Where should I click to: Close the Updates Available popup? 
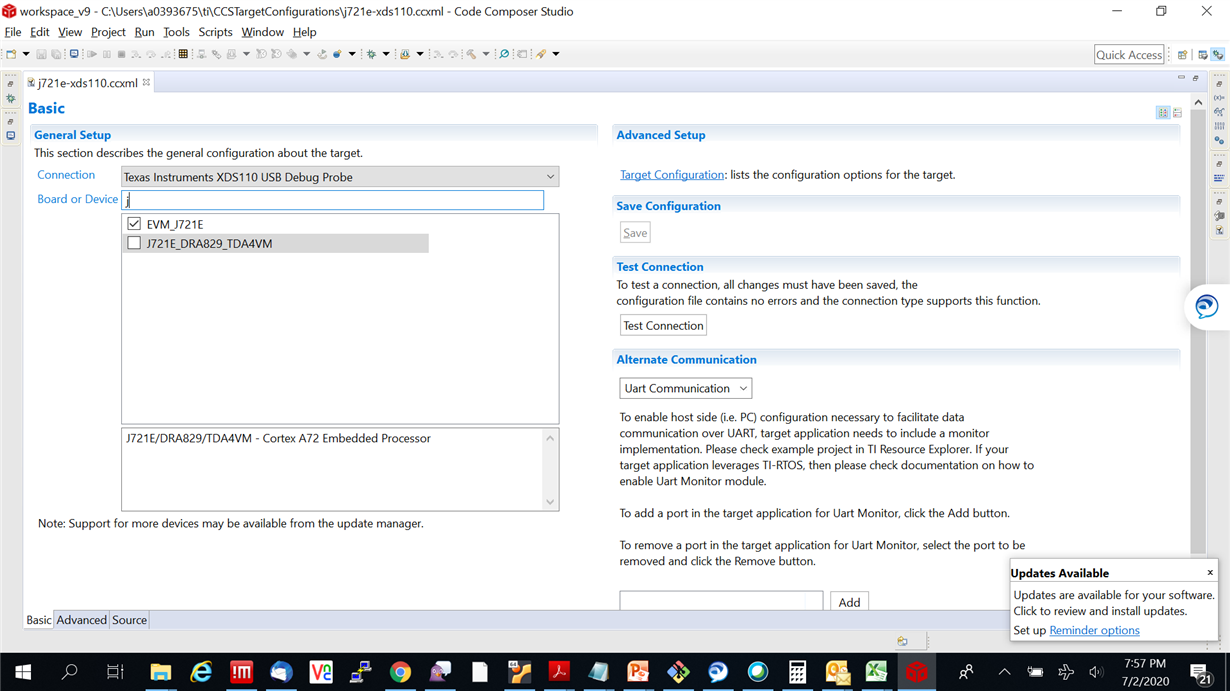pos(1210,573)
